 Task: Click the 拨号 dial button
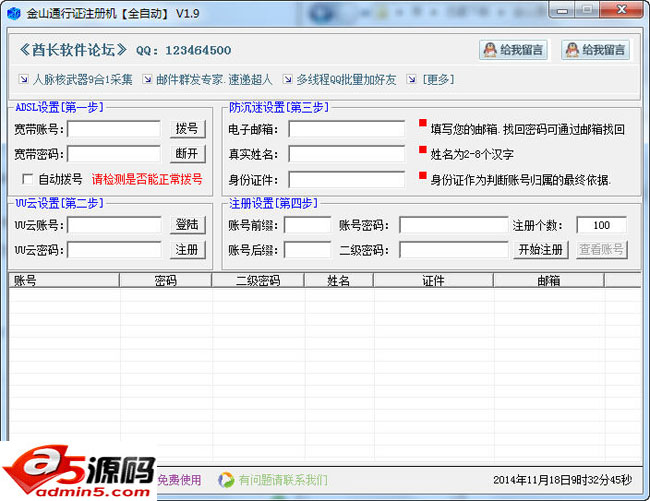tap(187, 129)
